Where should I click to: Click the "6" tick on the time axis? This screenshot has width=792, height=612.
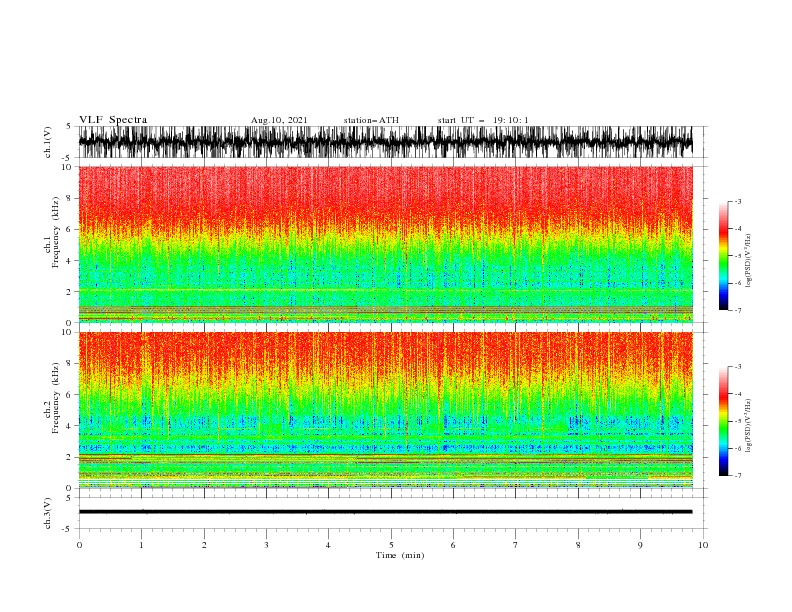[x=453, y=545]
